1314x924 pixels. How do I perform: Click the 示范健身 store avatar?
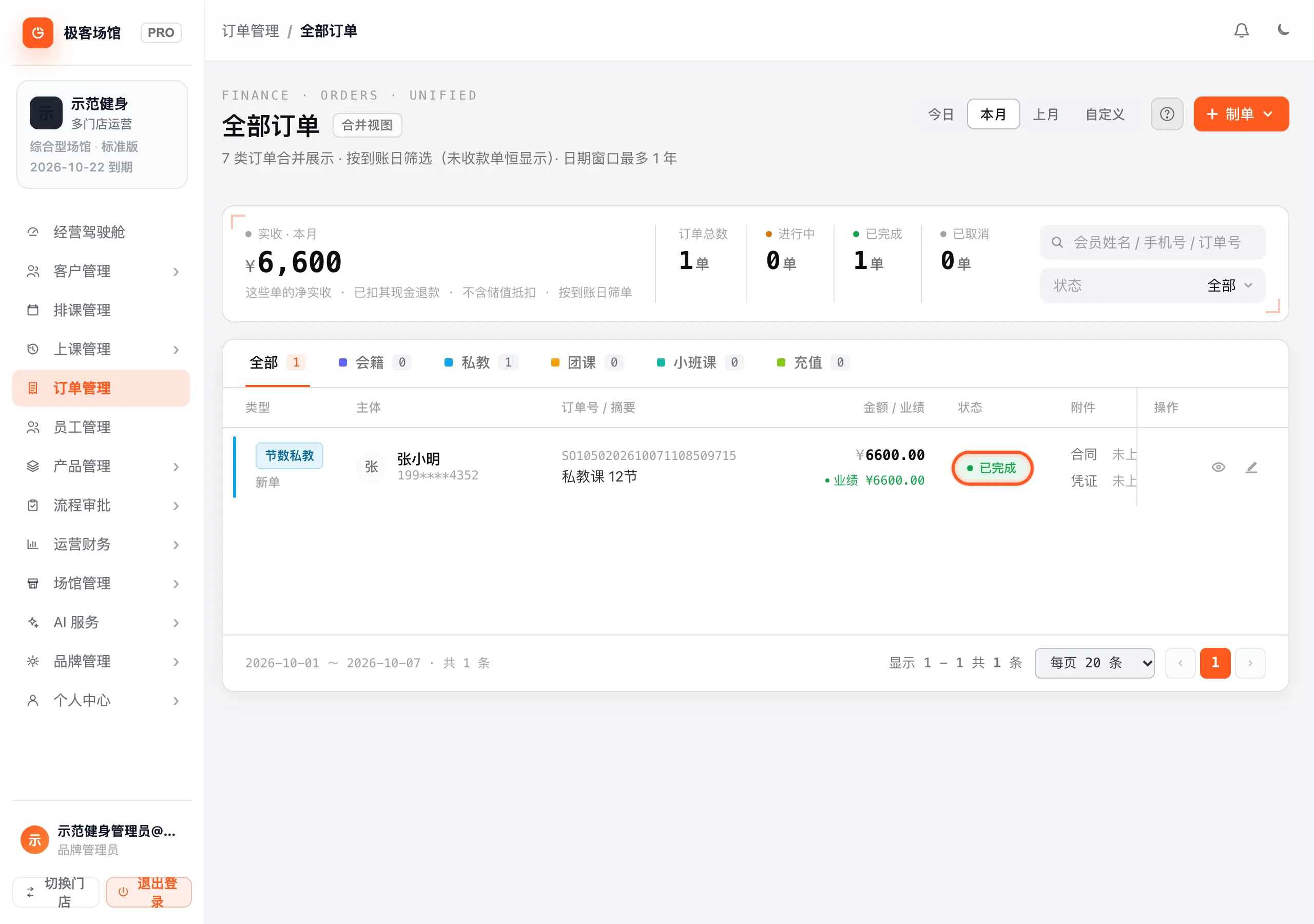coord(46,113)
